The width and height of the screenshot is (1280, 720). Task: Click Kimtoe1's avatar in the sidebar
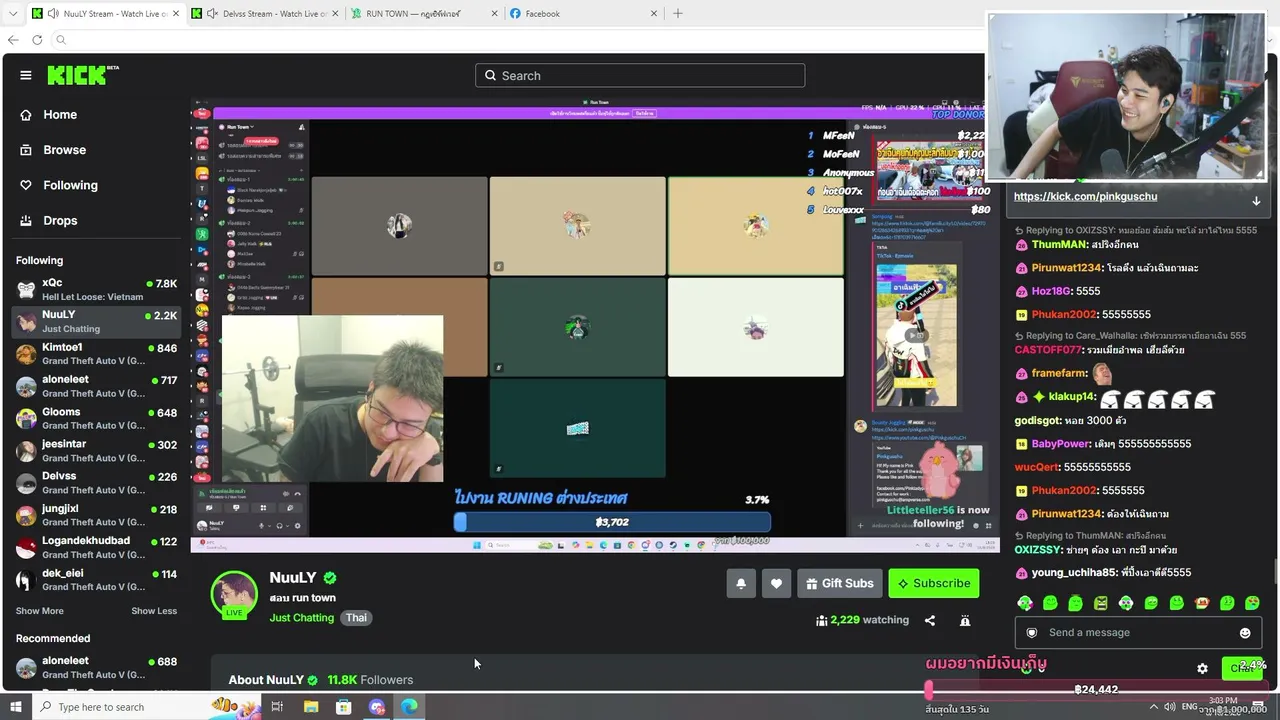point(26,355)
